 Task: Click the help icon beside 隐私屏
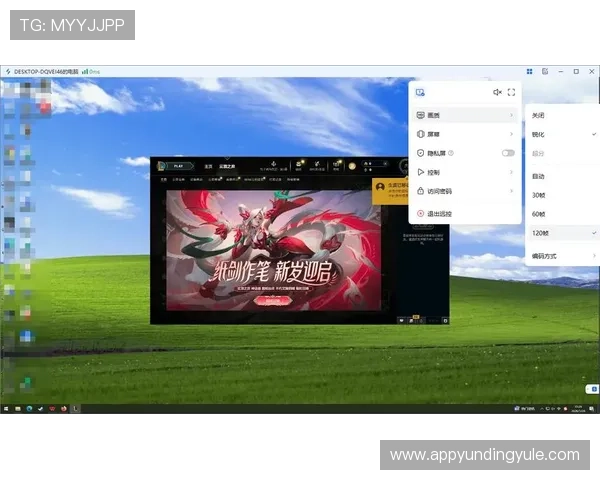(x=452, y=153)
